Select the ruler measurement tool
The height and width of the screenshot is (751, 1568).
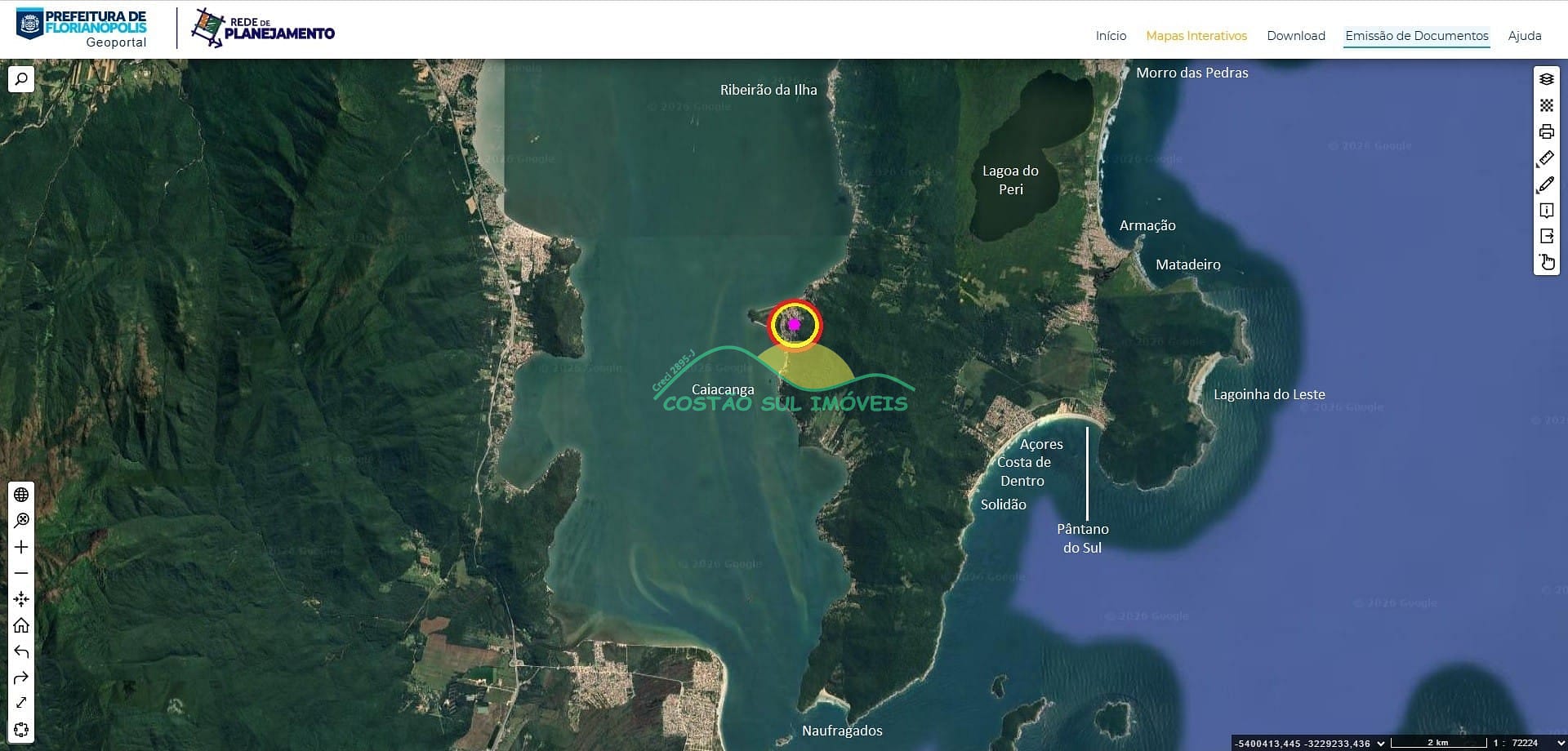(1546, 158)
